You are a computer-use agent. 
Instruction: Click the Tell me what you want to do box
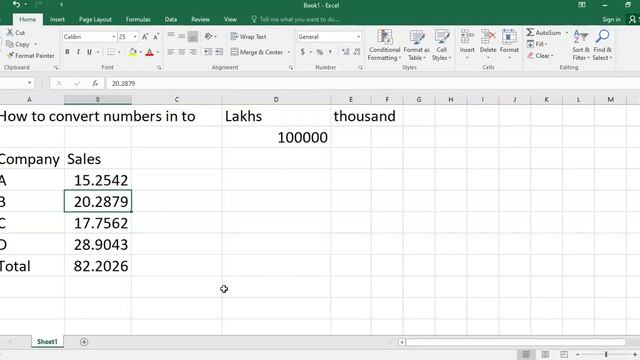tap(295, 19)
